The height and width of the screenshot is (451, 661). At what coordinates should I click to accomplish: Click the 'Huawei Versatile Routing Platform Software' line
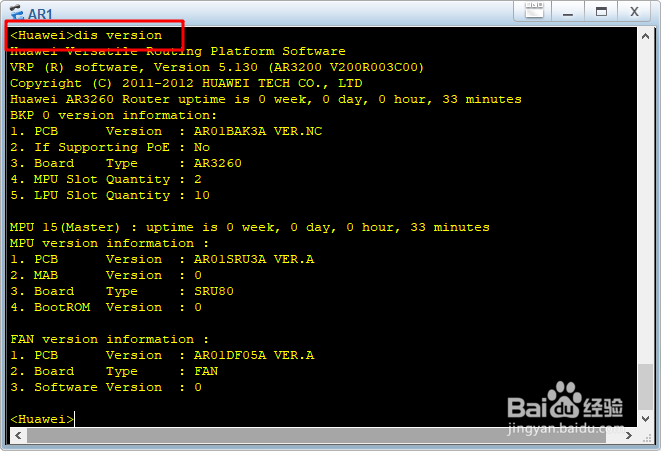click(177, 51)
